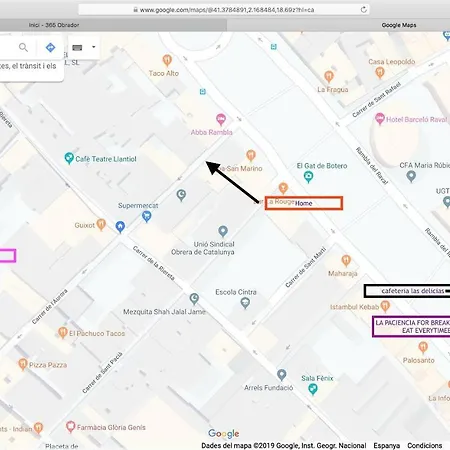450x450 pixels.
Task: Click the search magnifier icon
Action: tap(23, 47)
